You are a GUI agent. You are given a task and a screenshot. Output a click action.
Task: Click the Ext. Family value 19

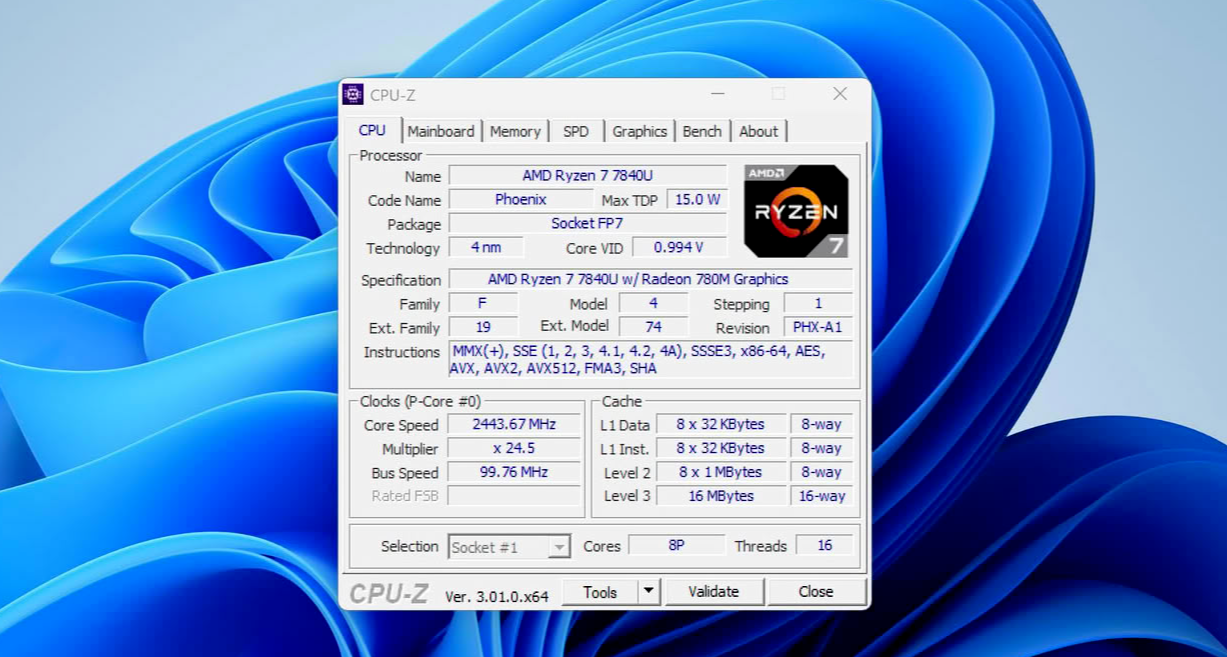click(x=483, y=328)
